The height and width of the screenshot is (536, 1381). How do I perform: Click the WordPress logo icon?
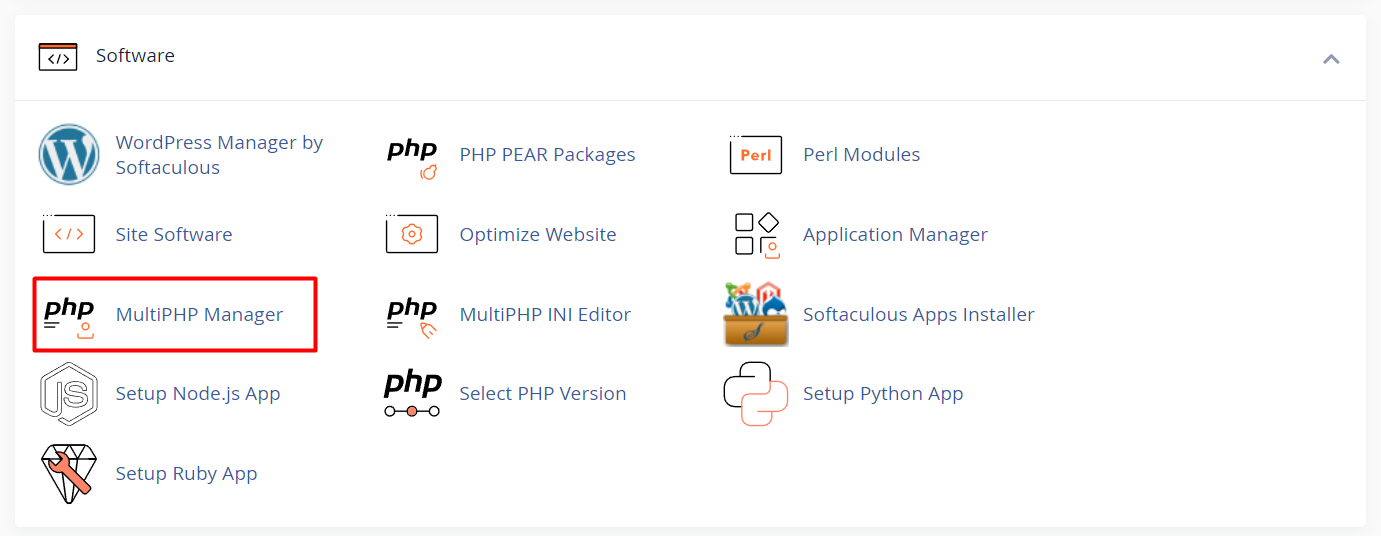(x=69, y=155)
